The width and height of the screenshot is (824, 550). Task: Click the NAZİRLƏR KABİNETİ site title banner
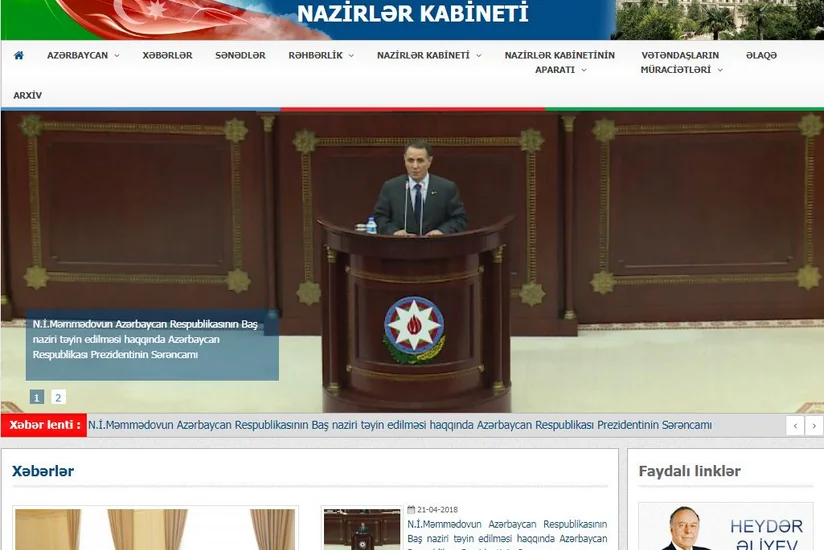point(413,14)
